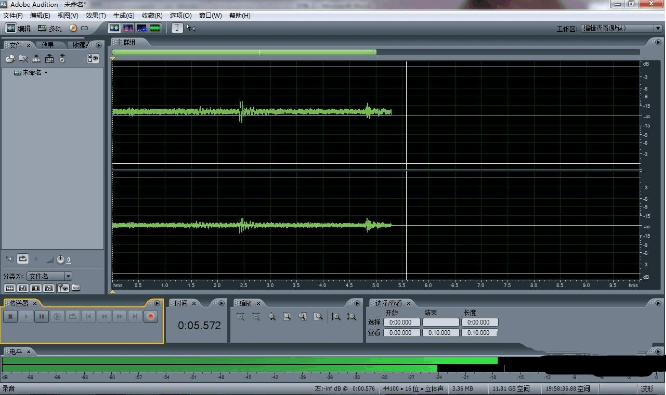Select Spectral Frequency display icon
The image size is (666, 395).
[128, 28]
